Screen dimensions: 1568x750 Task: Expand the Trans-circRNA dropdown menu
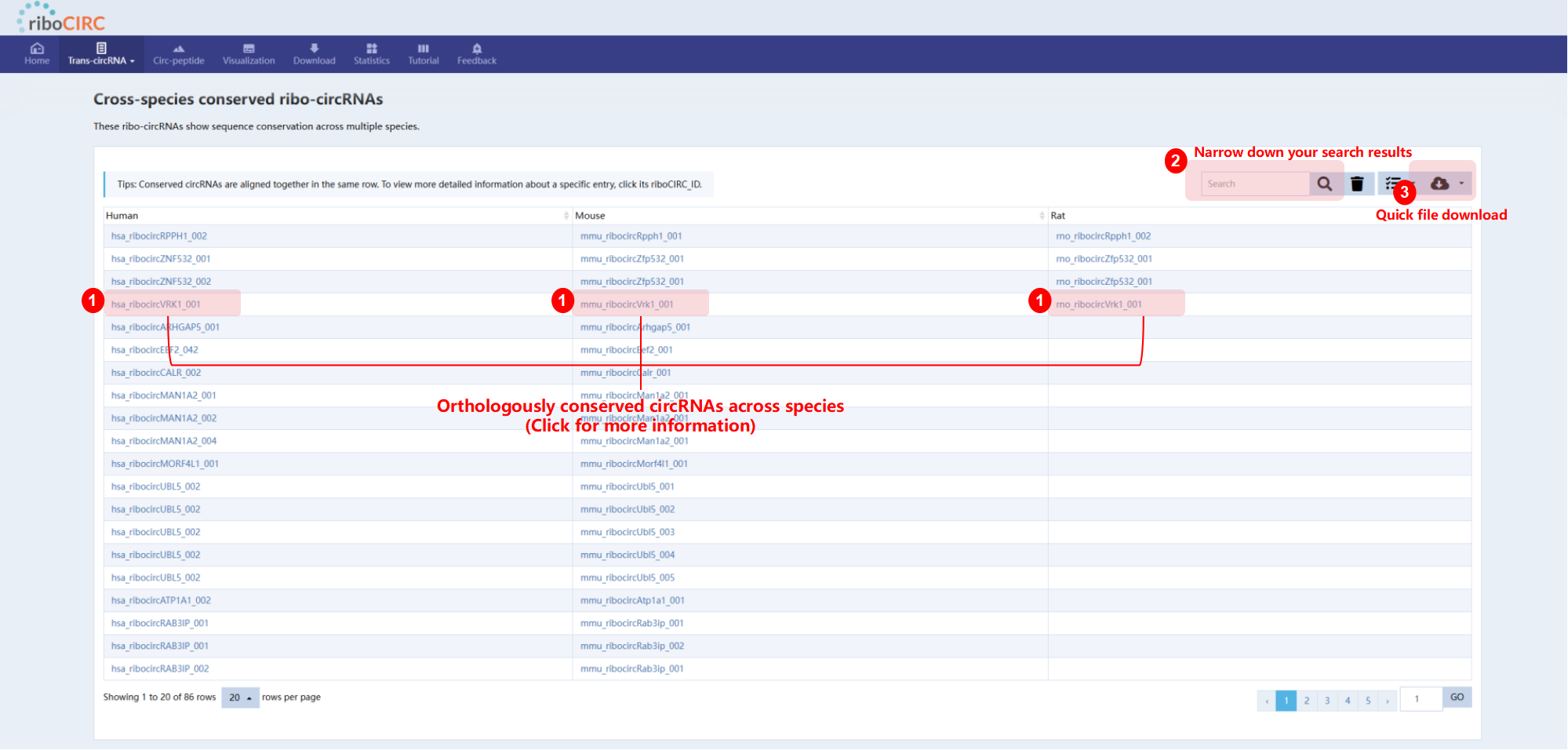pyautogui.click(x=101, y=54)
